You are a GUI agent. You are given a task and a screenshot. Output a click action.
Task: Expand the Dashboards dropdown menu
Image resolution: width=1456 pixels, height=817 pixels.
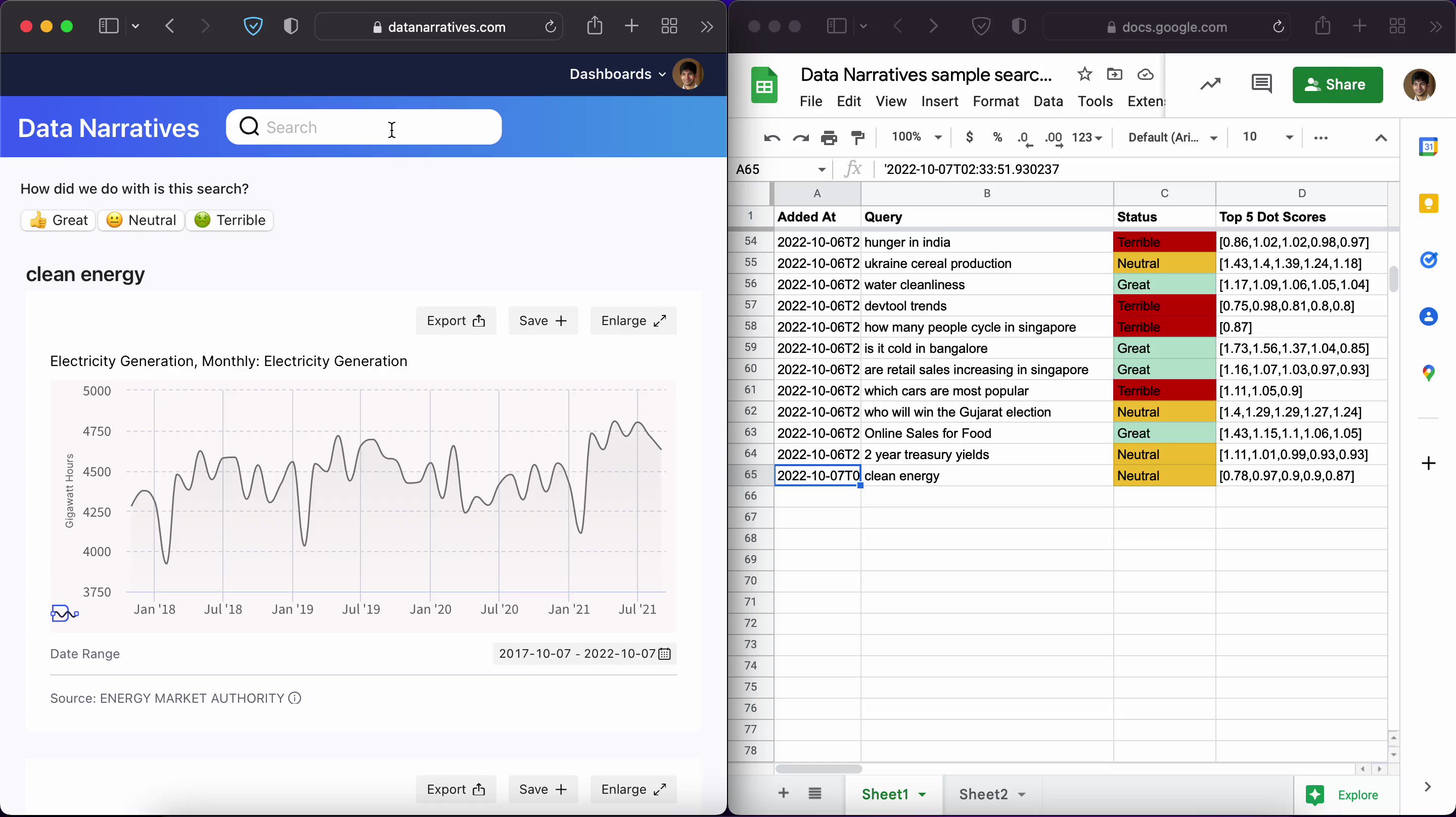pyautogui.click(x=617, y=74)
